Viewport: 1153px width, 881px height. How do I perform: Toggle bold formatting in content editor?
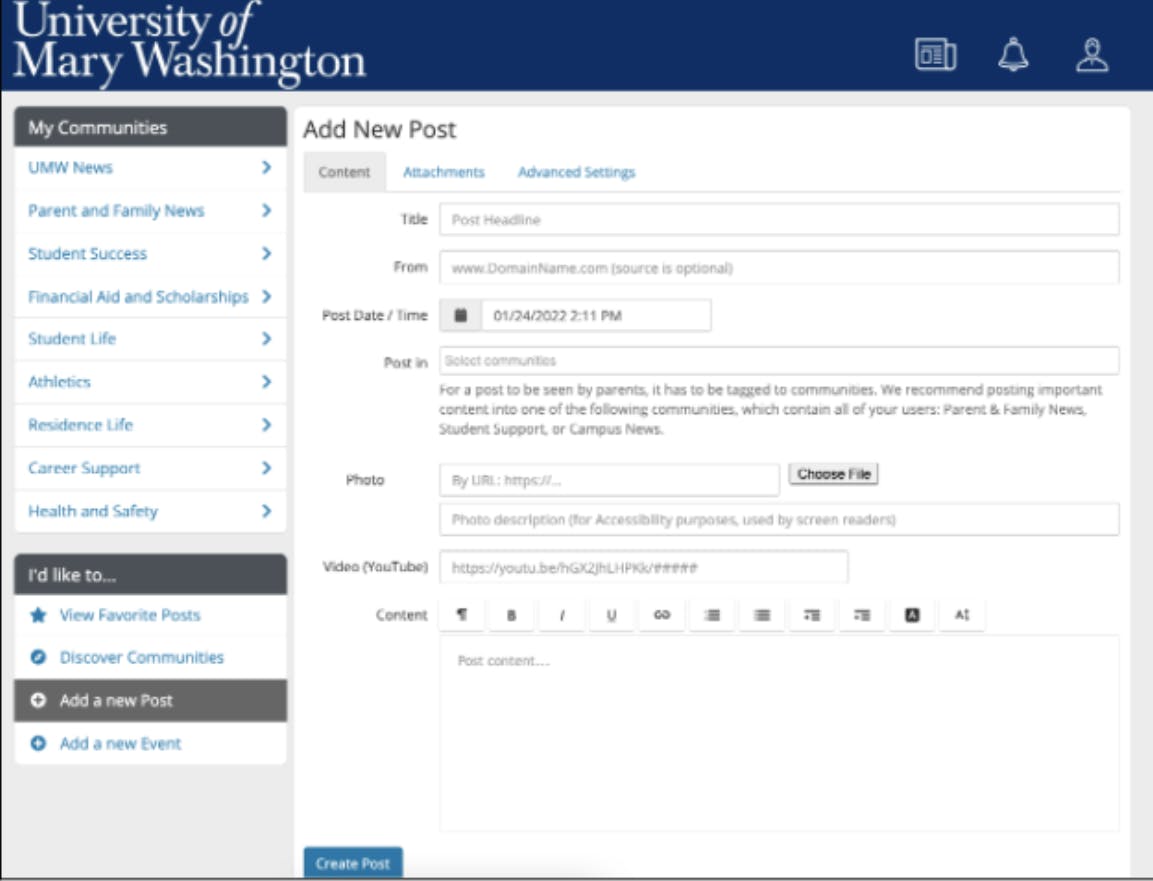pos(512,615)
